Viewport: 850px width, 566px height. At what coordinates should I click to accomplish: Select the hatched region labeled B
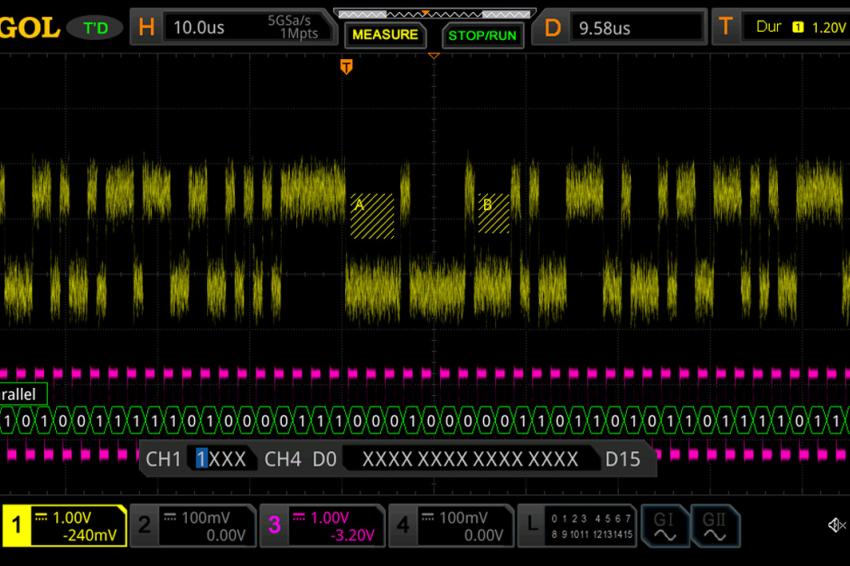point(494,214)
